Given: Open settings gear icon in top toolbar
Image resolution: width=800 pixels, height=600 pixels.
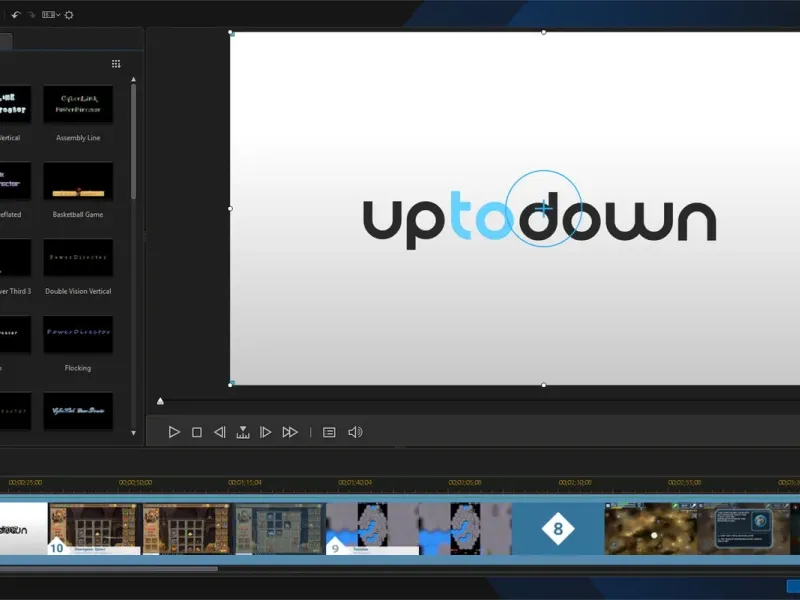Looking at the screenshot, I should pyautogui.click(x=69, y=15).
